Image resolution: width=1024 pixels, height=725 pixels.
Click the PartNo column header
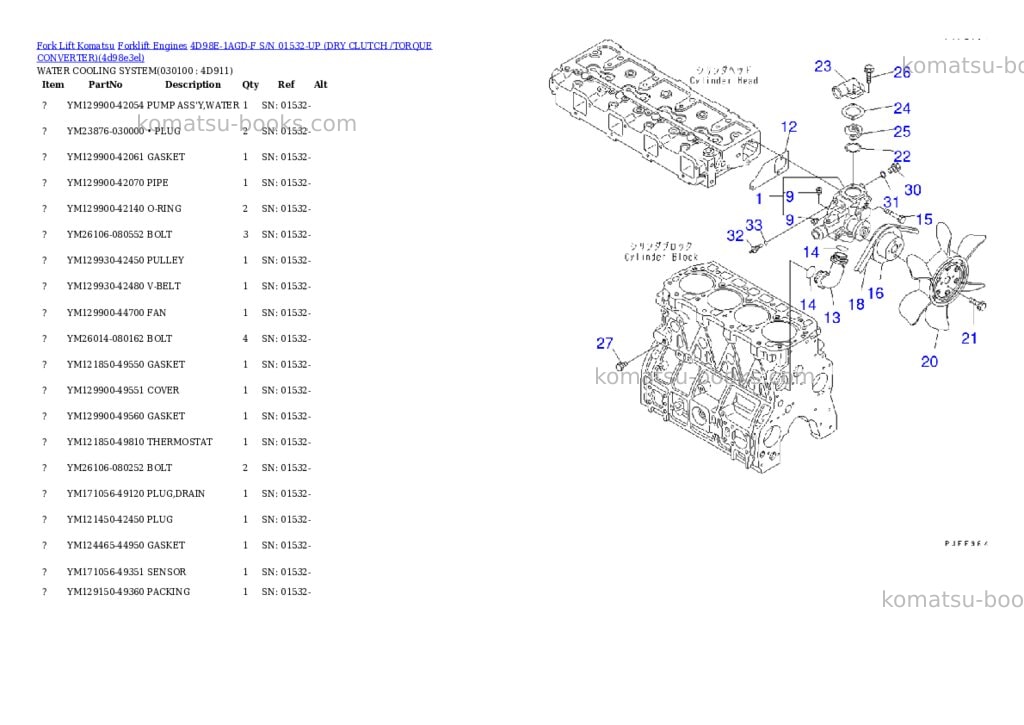105,84
